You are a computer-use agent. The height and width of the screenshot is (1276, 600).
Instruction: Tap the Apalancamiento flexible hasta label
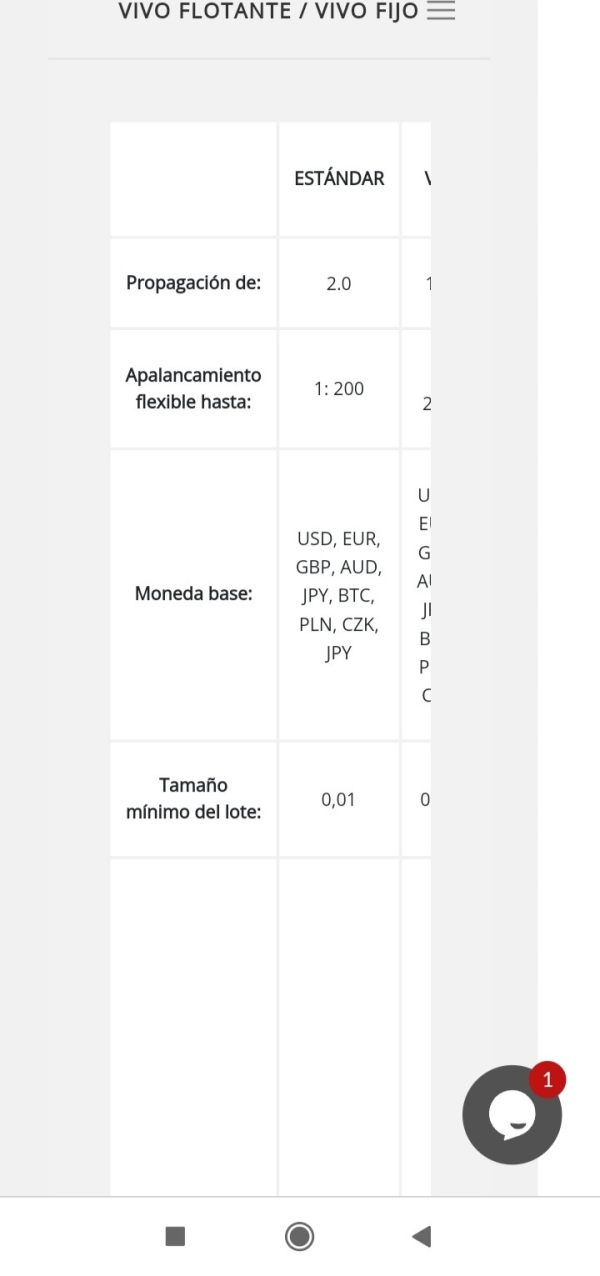coord(193,388)
